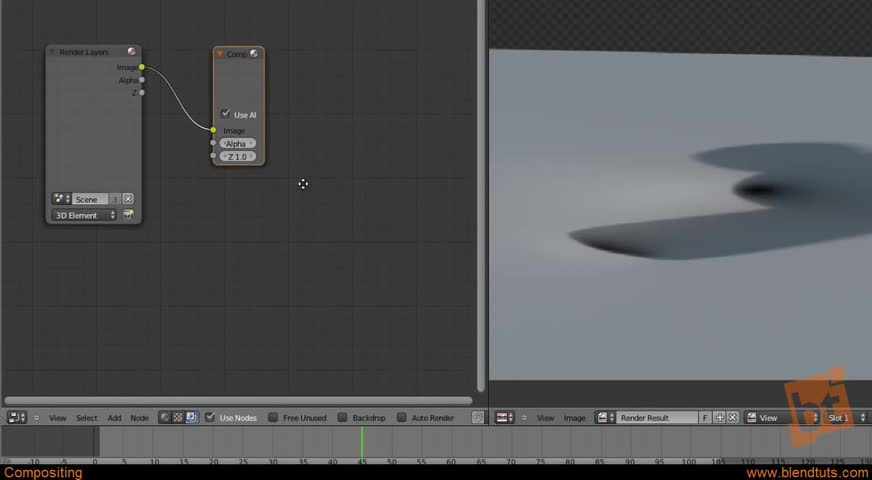The image size is (872, 480).
Task: Unlink Render Result with X button
Action: pyautogui.click(x=732, y=417)
